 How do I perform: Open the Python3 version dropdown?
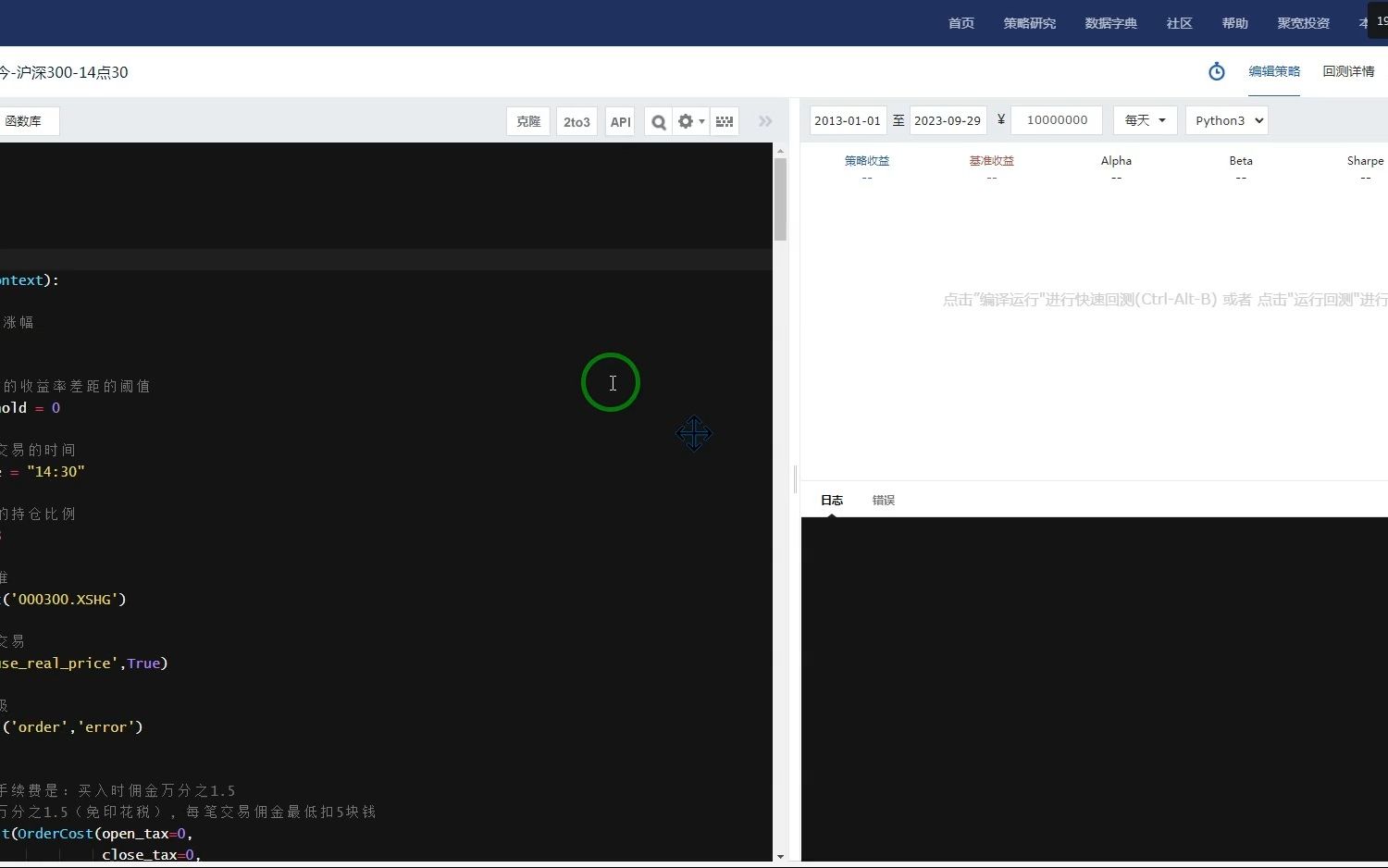(1226, 120)
